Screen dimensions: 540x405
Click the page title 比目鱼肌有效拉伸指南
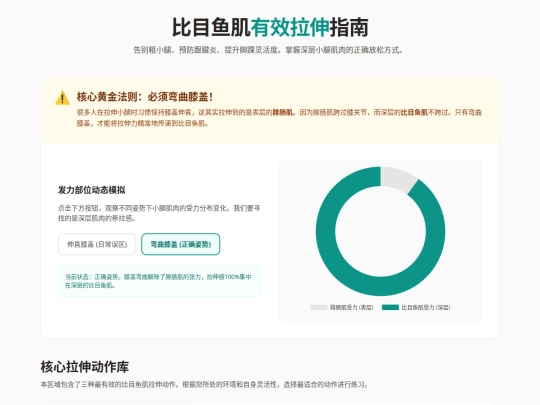click(270, 27)
